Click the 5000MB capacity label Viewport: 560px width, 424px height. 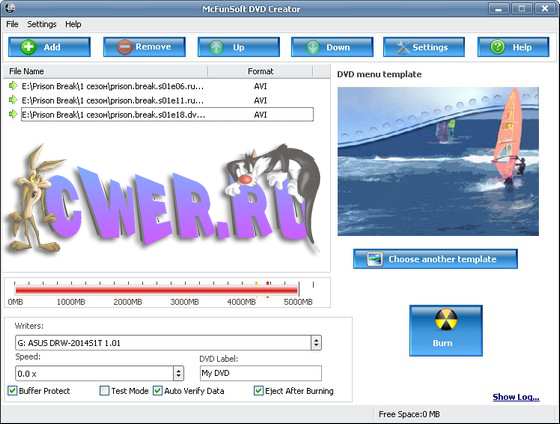[298, 302]
